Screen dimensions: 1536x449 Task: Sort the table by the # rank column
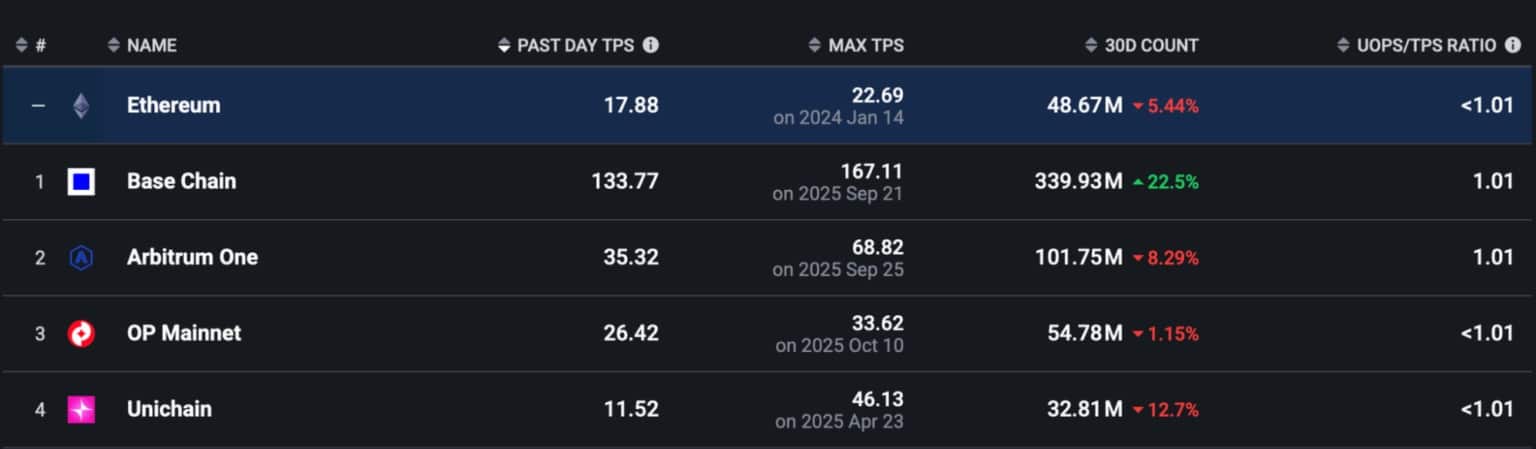tap(31, 45)
